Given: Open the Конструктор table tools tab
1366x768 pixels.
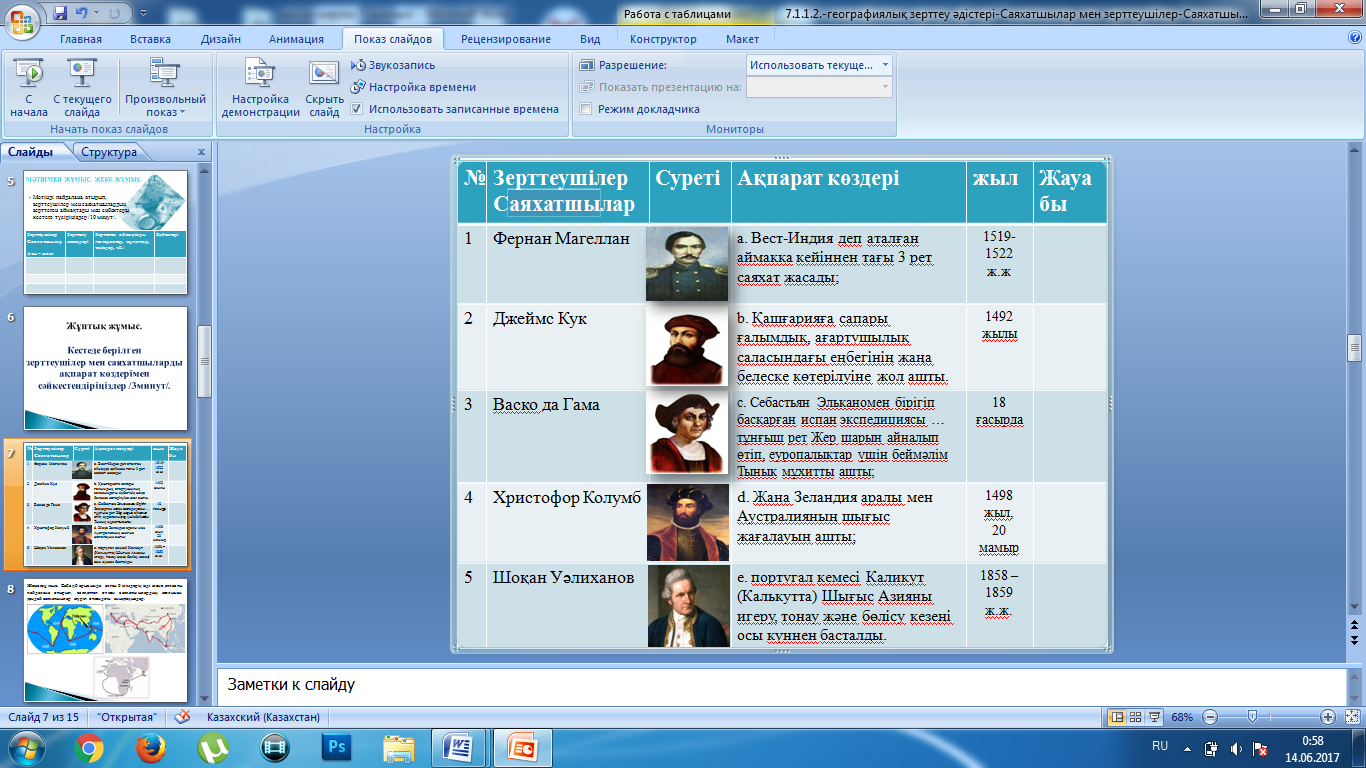Looking at the screenshot, I should point(663,39).
